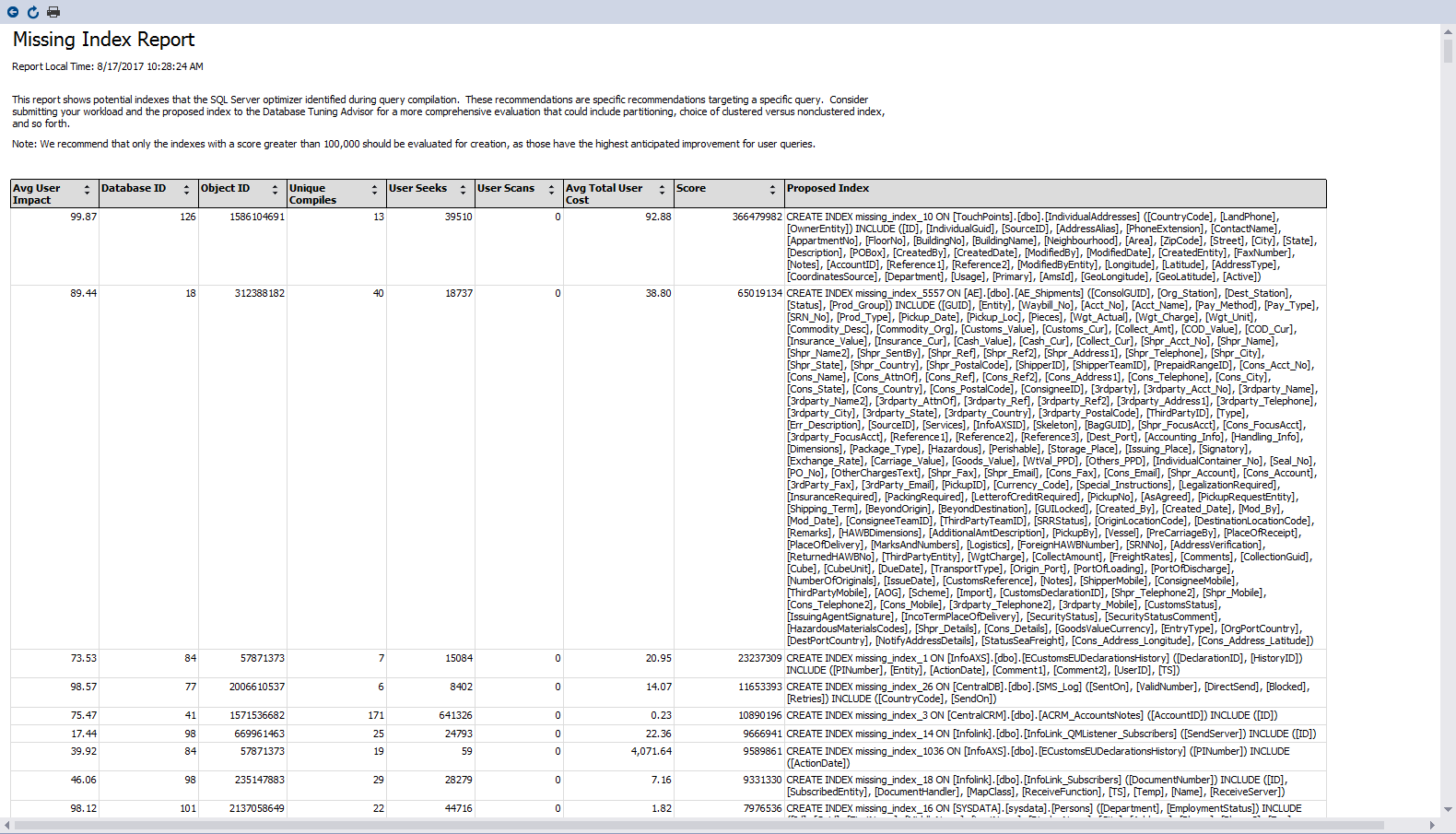
Task: Select Score value 9589861
Action: point(763,751)
